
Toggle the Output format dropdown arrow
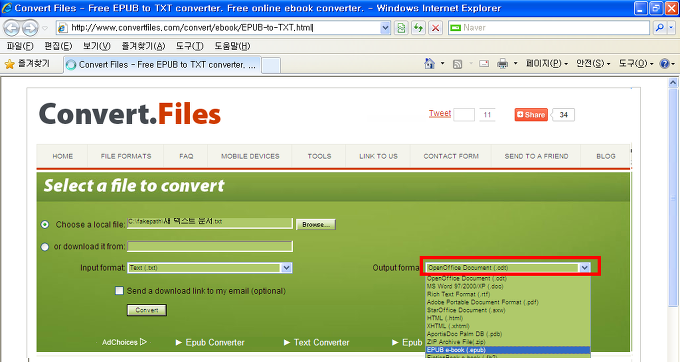click(x=585, y=267)
